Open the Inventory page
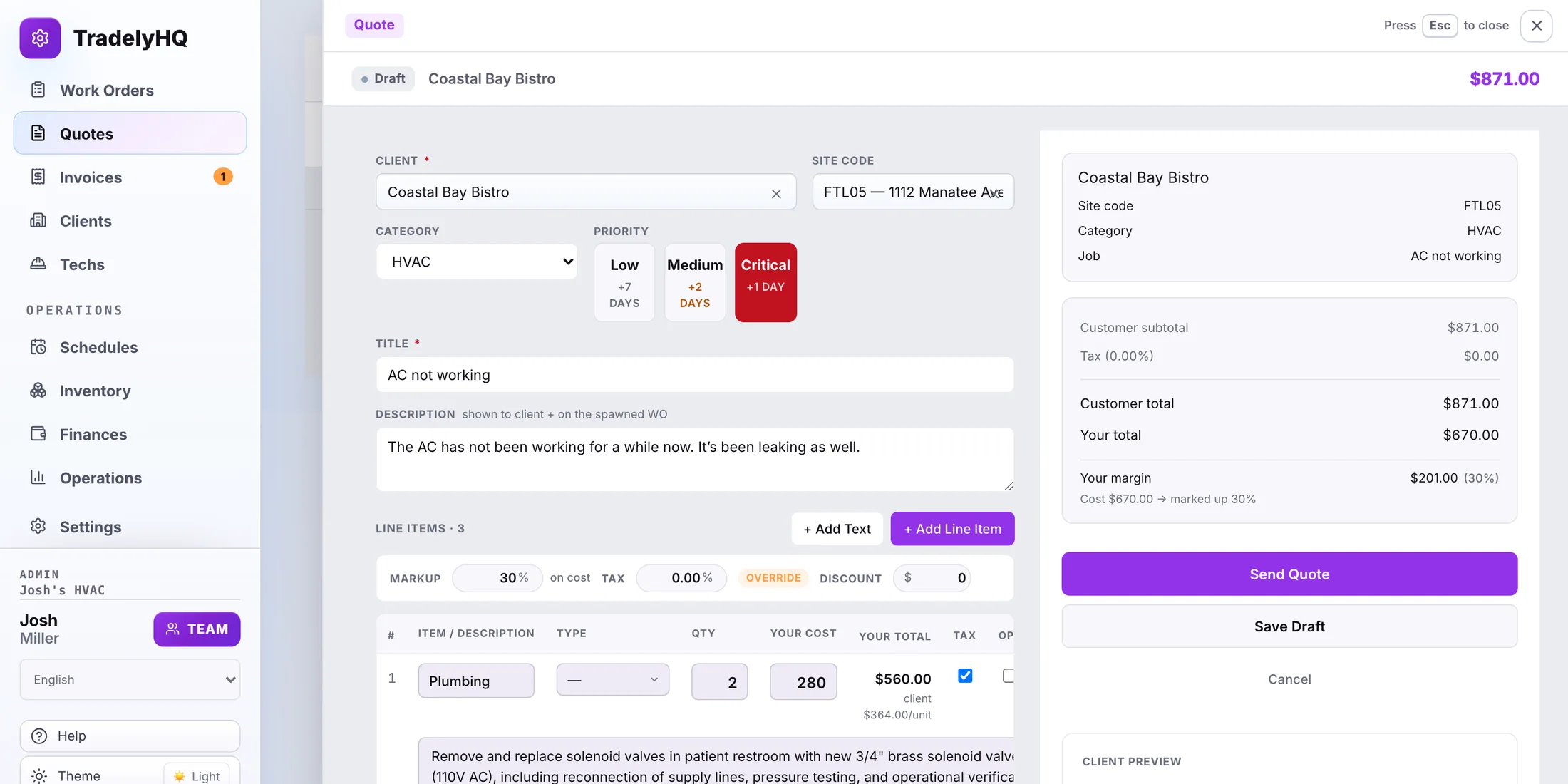 (130, 391)
